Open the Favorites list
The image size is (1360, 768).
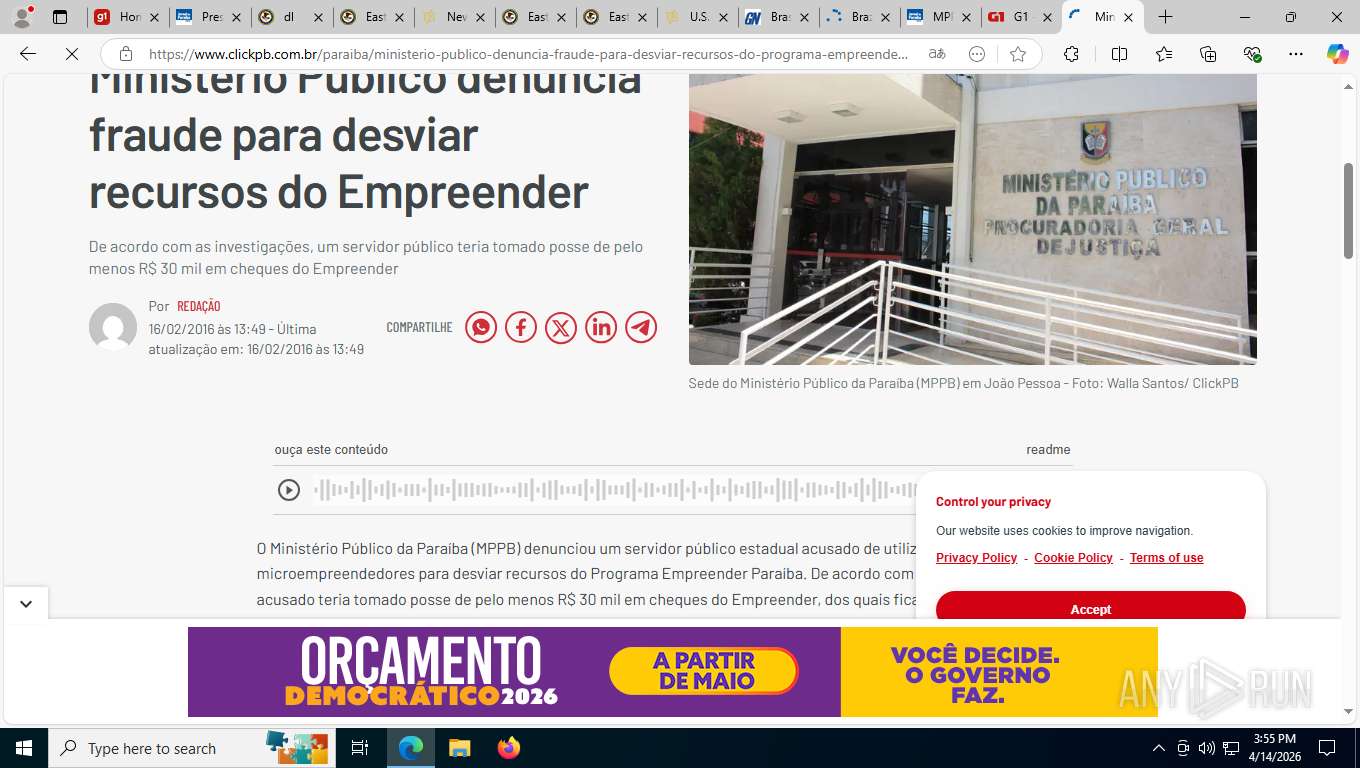click(x=1164, y=54)
